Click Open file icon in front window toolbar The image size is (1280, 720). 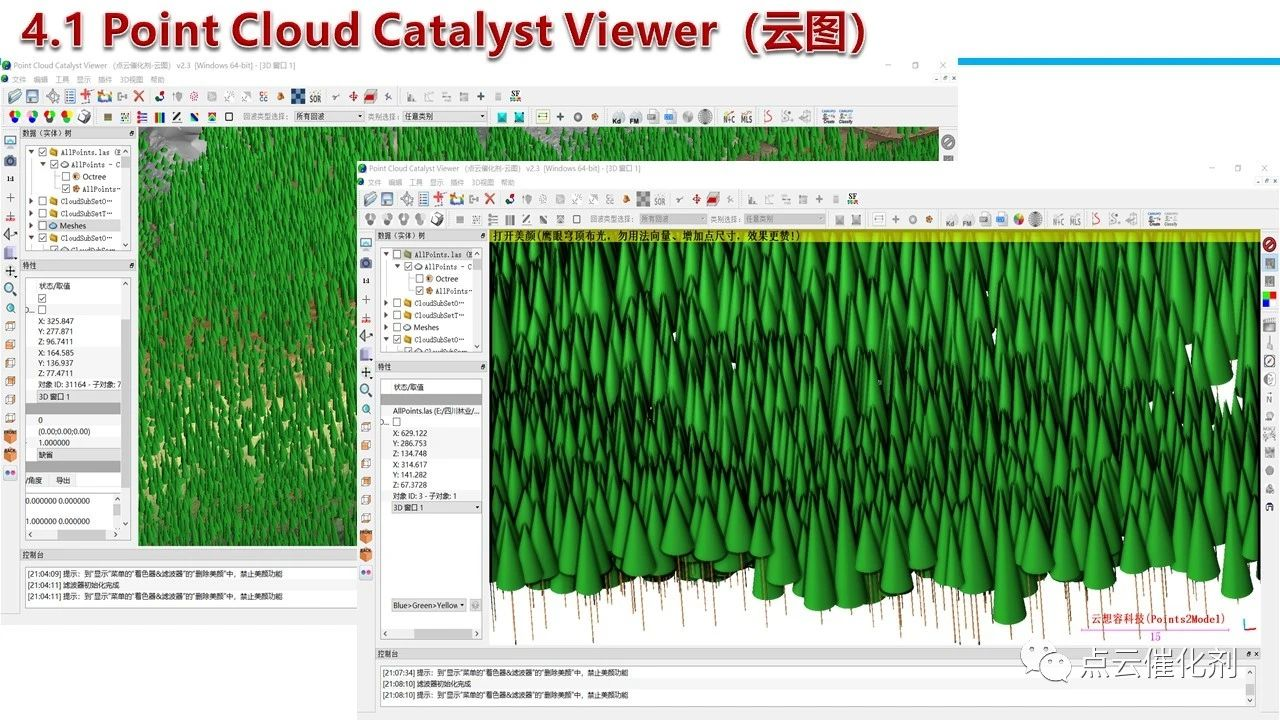click(370, 199)
